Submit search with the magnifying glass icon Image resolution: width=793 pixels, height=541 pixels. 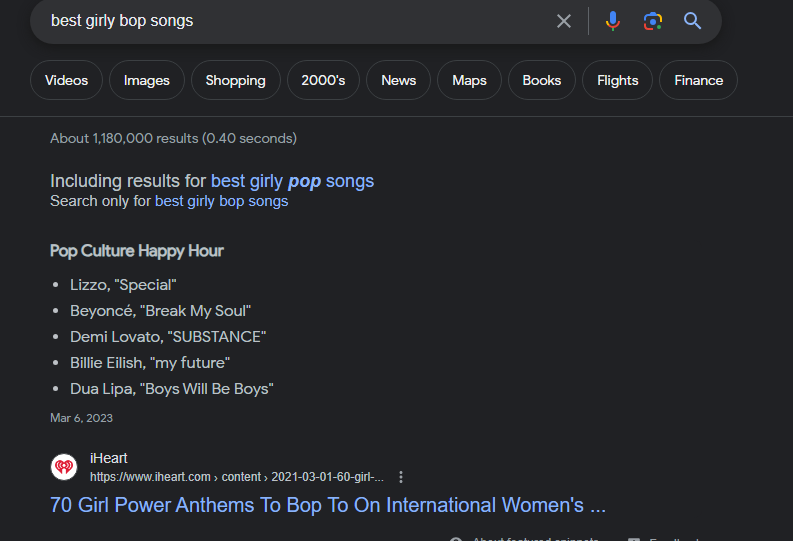coord(692,21)
